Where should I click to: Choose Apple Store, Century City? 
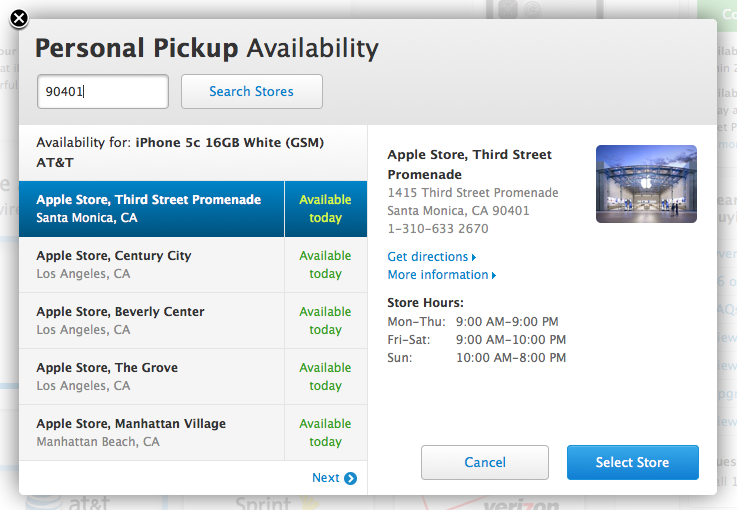tap(150, 264)
